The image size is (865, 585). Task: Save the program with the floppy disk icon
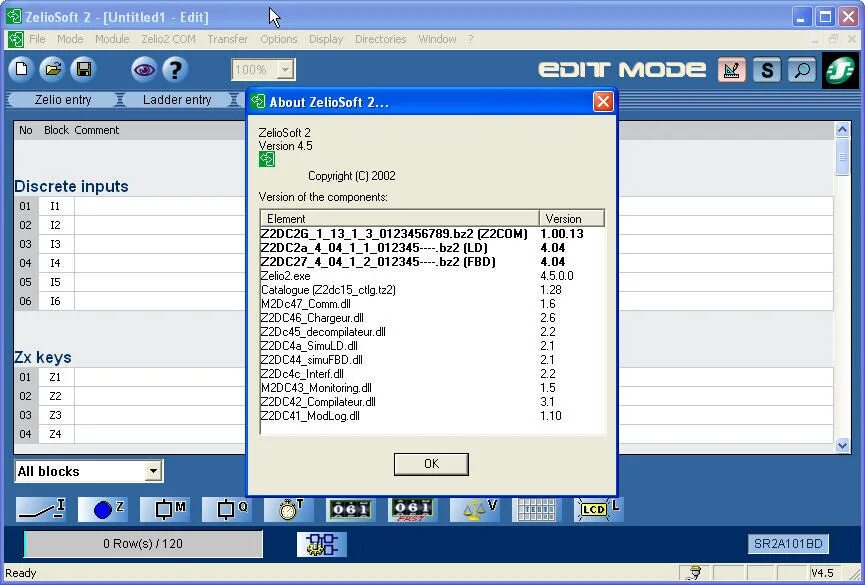[x=84, y=69]
